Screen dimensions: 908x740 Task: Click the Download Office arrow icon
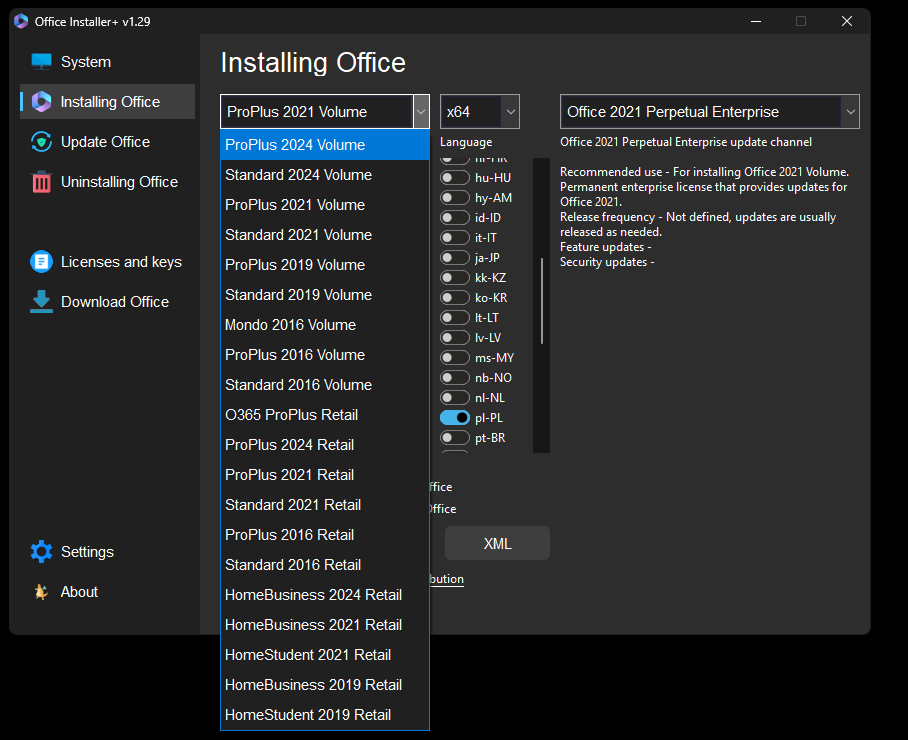click(41, 302)
